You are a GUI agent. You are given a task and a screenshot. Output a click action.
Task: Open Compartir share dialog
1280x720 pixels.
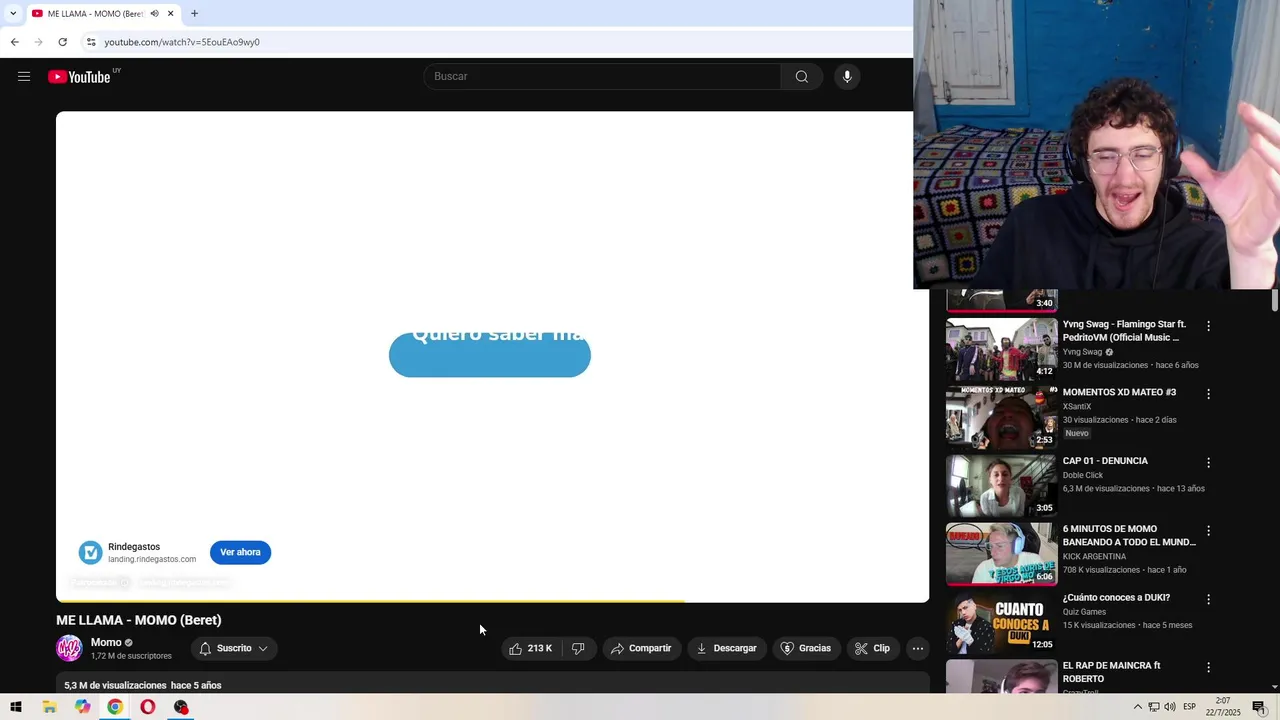pyautogui.click(x=641, y=648)
